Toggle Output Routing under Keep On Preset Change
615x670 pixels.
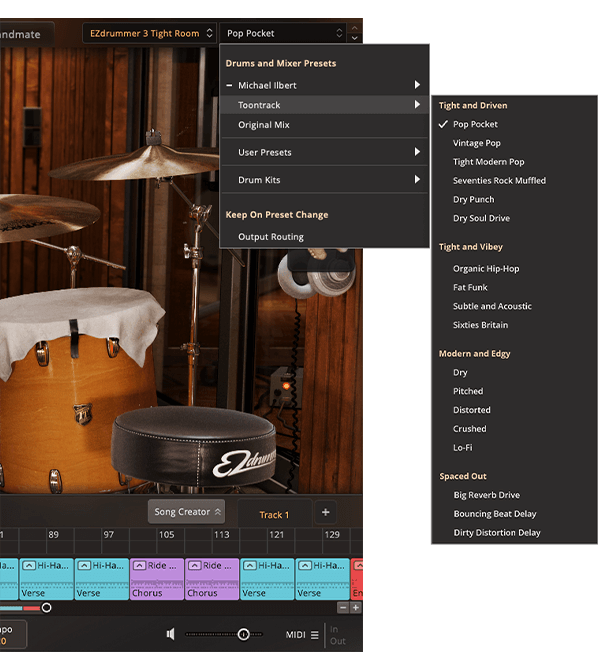(x=270, y=237)
